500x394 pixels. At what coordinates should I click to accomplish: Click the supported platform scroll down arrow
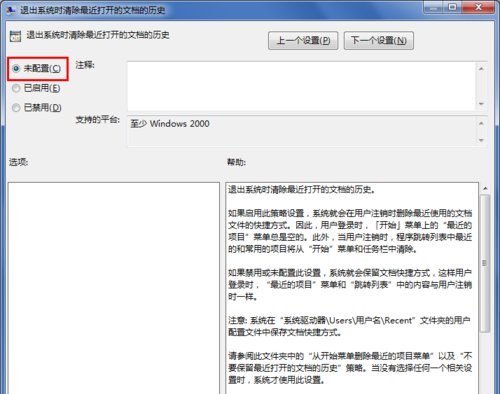(481, 140)
